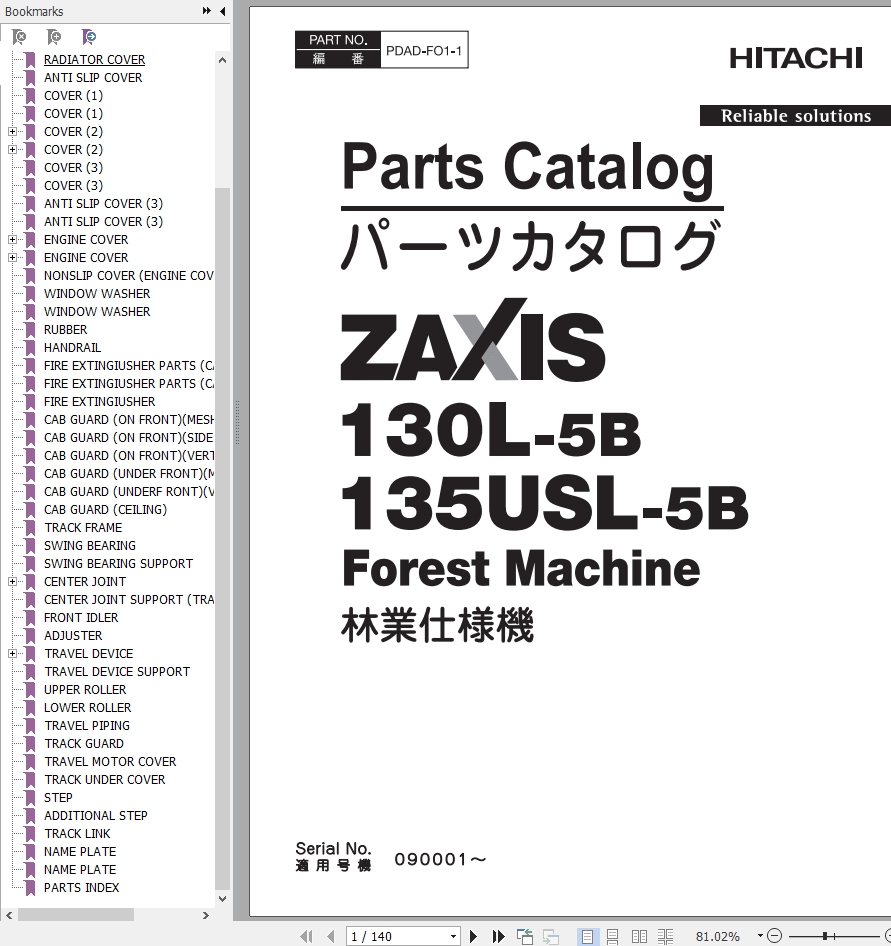Image resolution: width=891 pixels, height=946 pixels.
Task: Click the bookmark flag icon beside ADJUSTER
Action: coord(30,636)
